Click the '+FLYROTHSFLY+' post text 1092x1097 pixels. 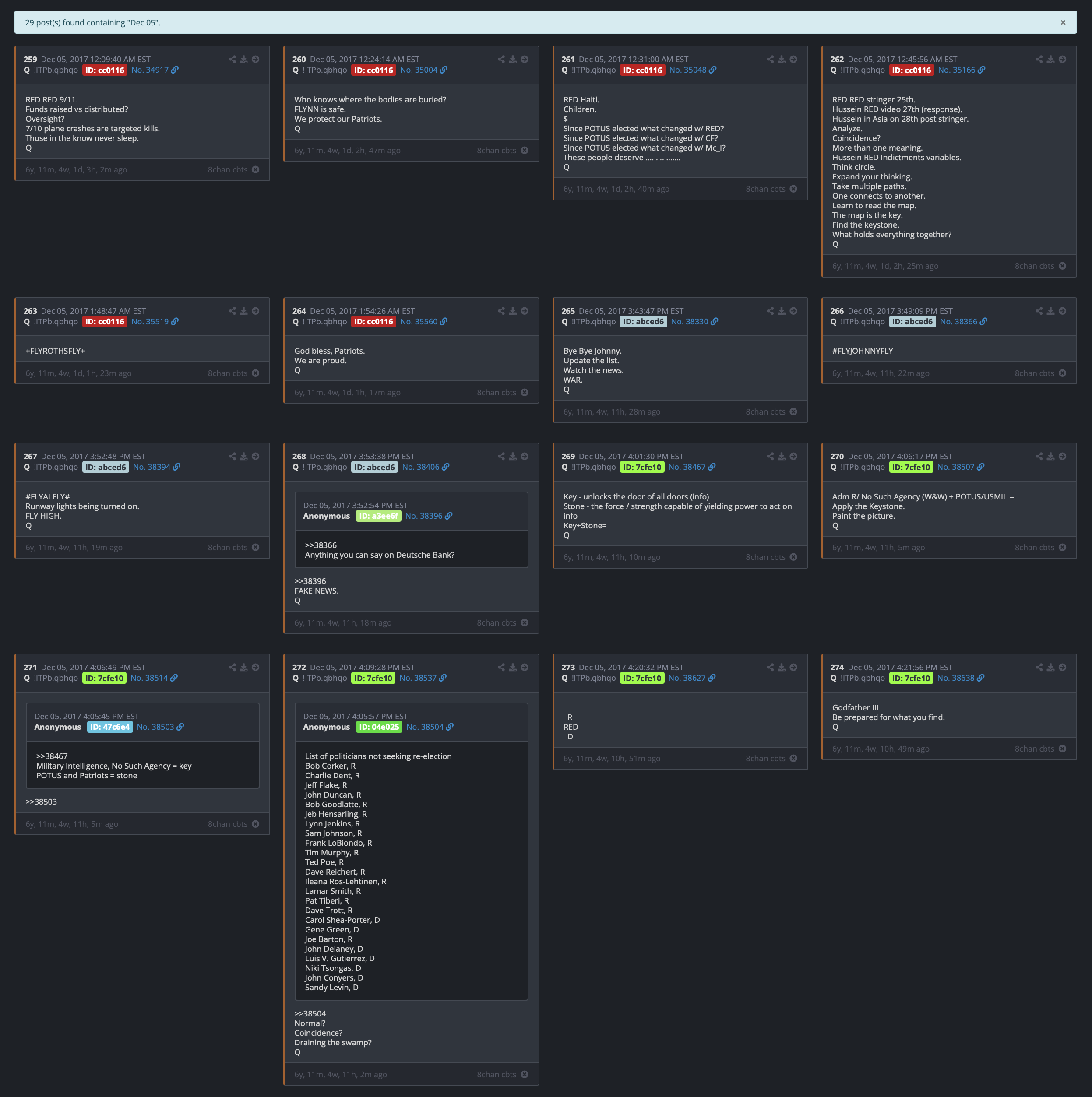pos(55,351)
